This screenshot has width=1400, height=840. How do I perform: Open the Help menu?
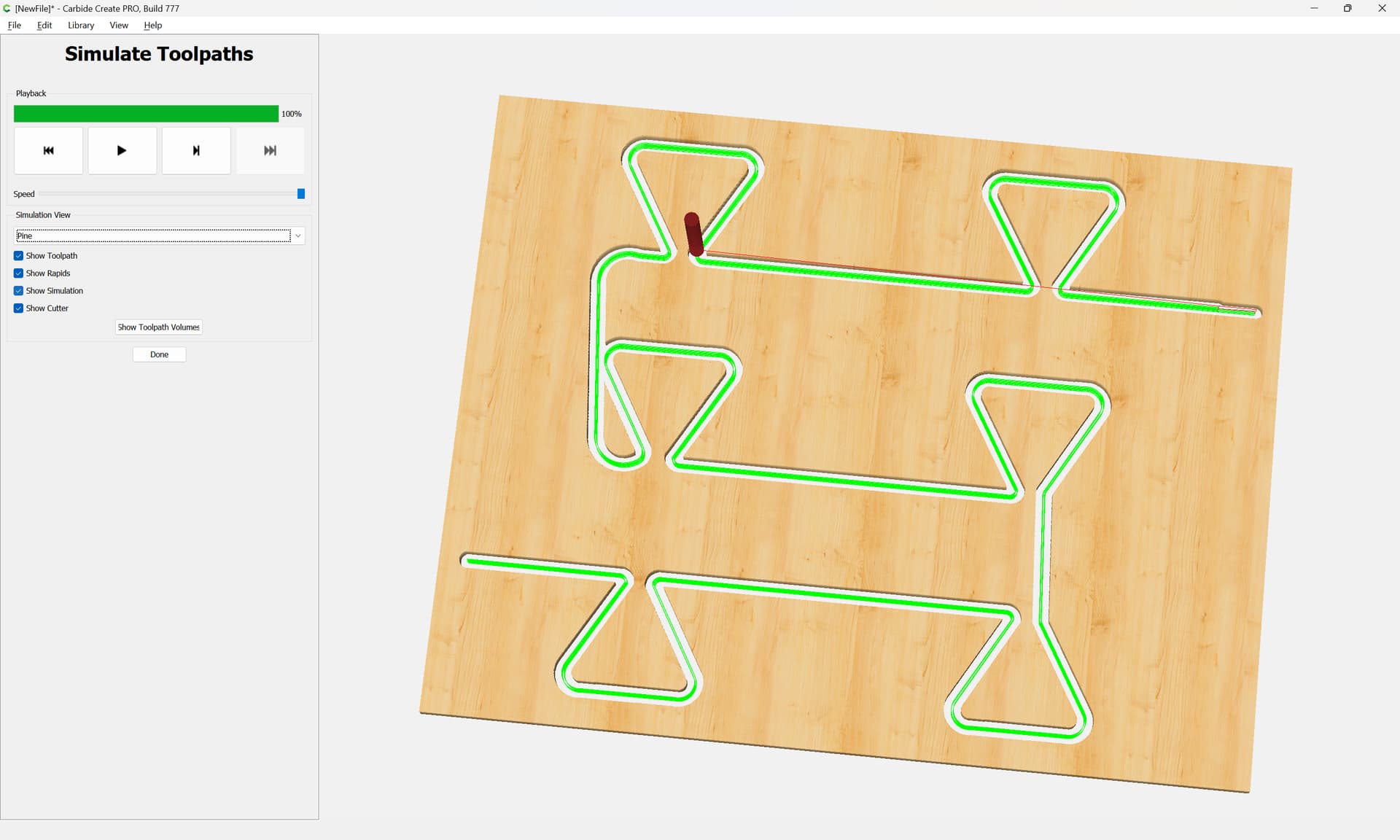(x=153, y=25)
